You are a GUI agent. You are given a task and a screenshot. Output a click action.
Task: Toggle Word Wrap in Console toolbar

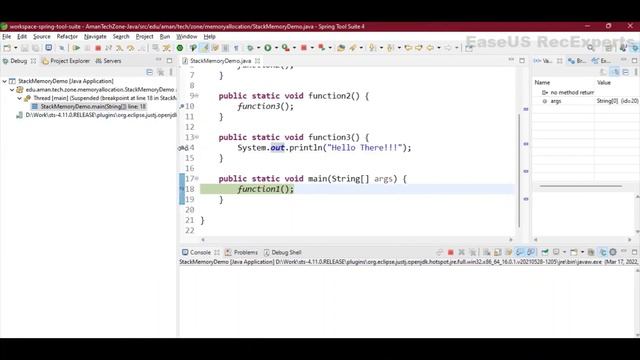[509, 252]
